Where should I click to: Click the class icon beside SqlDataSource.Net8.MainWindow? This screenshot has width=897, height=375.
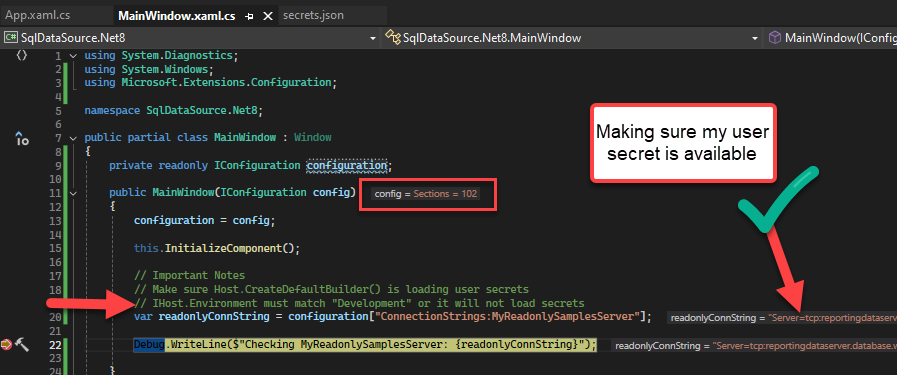[393, 38]
